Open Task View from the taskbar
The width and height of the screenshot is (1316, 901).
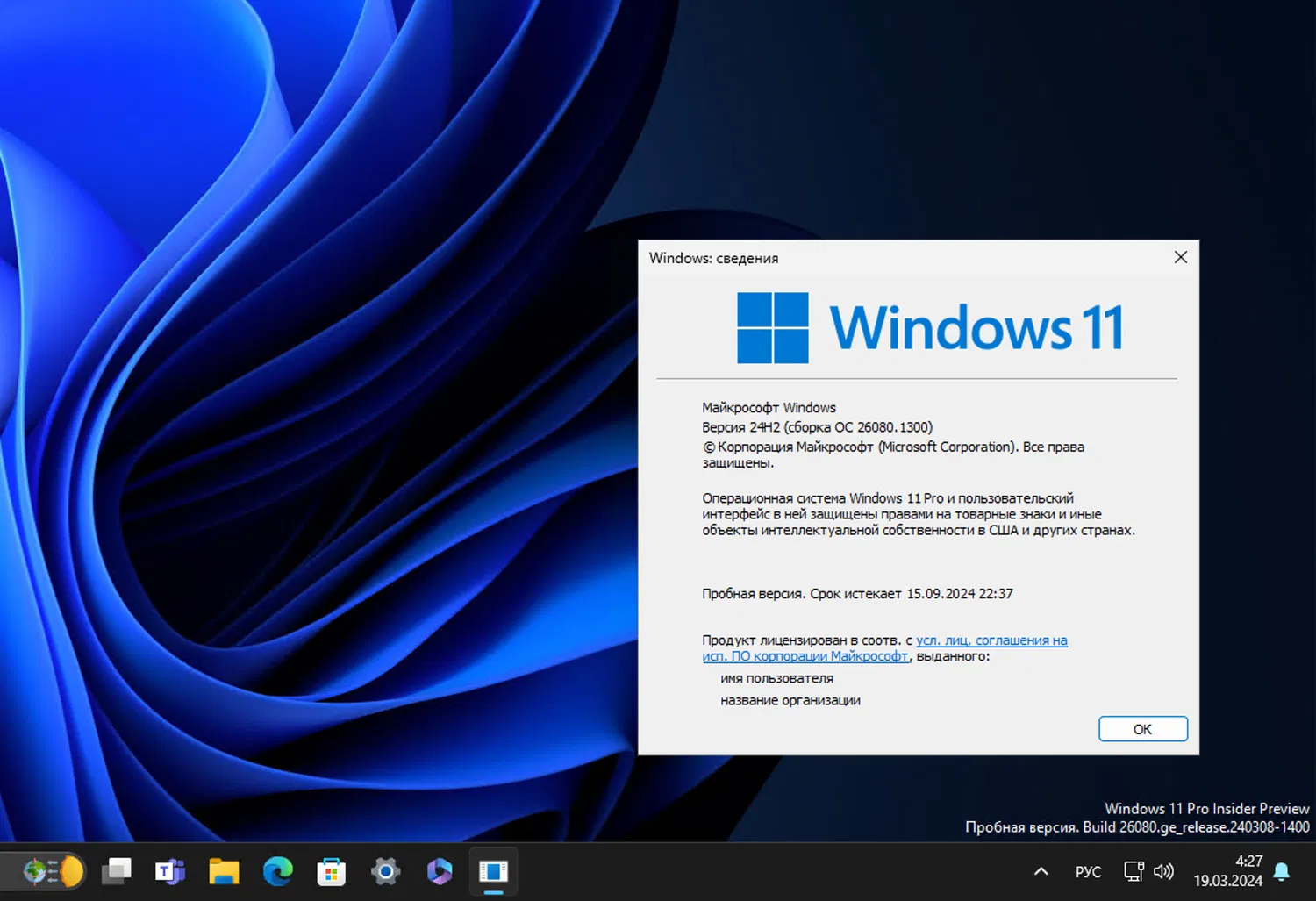tap(116, 871)
